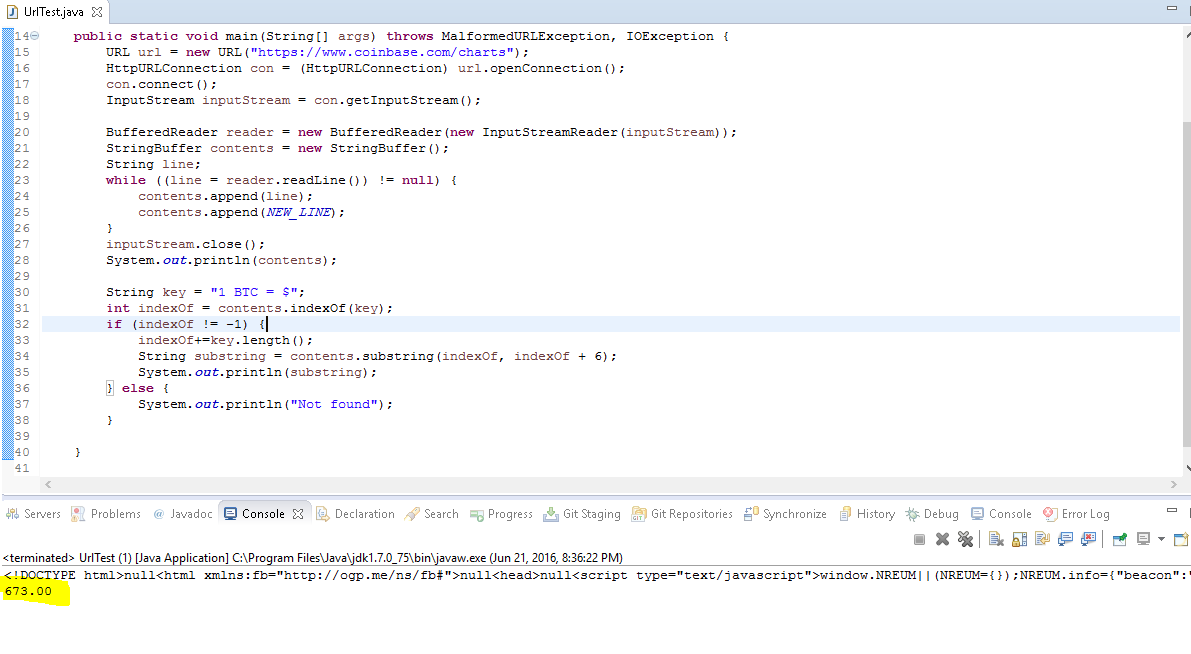Close the active Console view tab
This screenshot has width=1191, height=654.
pos(297,514)
